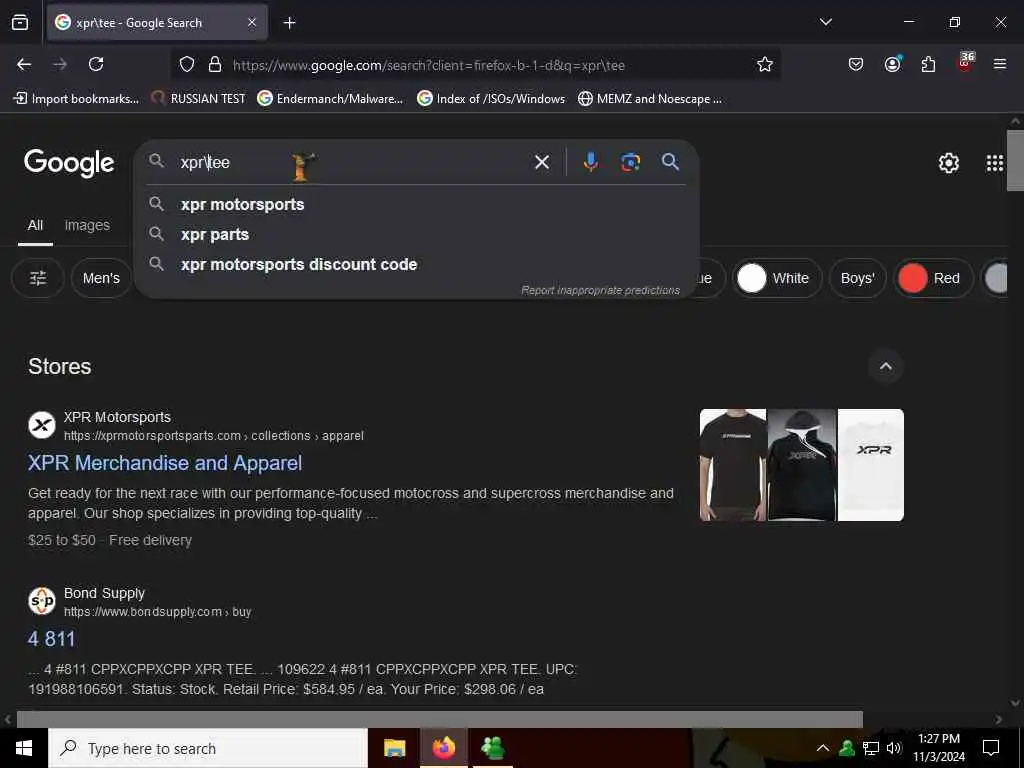Go forward to the next page
1024x768 pixels.
(60, 64)
